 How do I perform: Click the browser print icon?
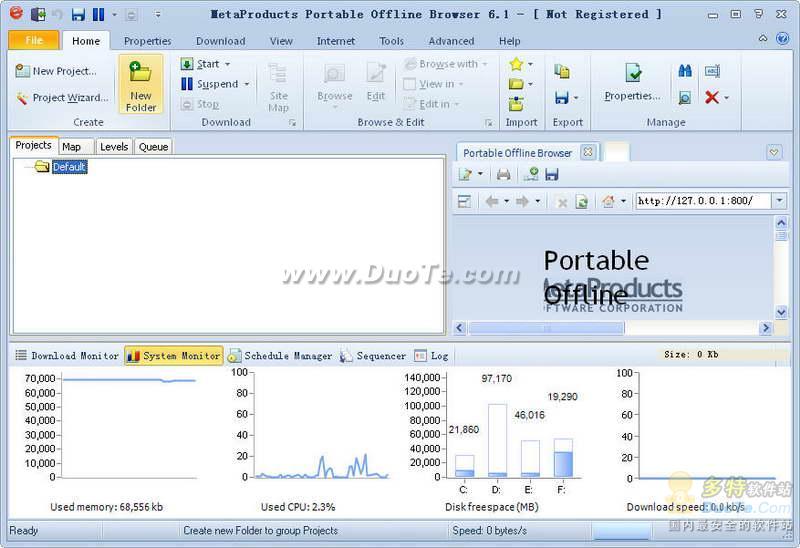(x=503, y=175)
